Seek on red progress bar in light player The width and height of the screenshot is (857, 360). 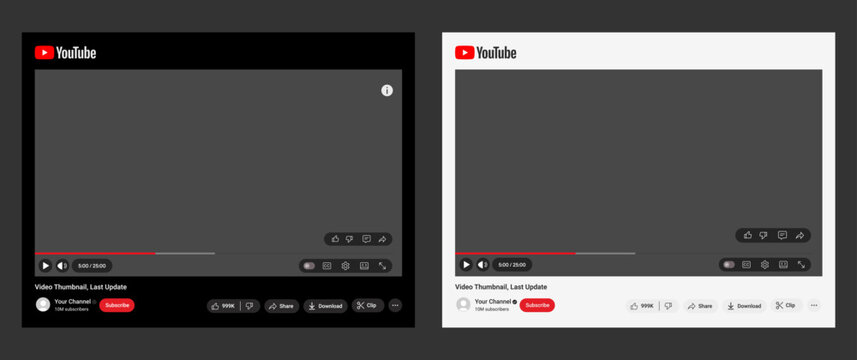[x=515, y=253]
